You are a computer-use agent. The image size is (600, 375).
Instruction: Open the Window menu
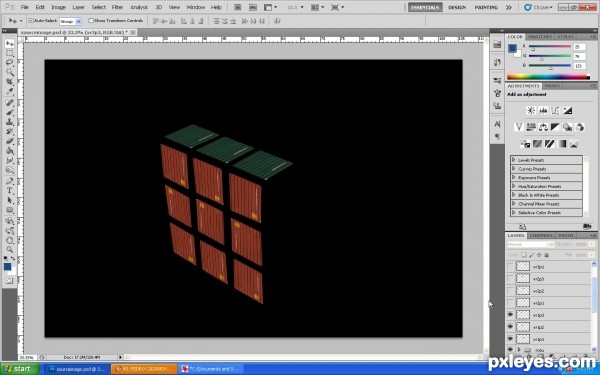tap(196, 7)
